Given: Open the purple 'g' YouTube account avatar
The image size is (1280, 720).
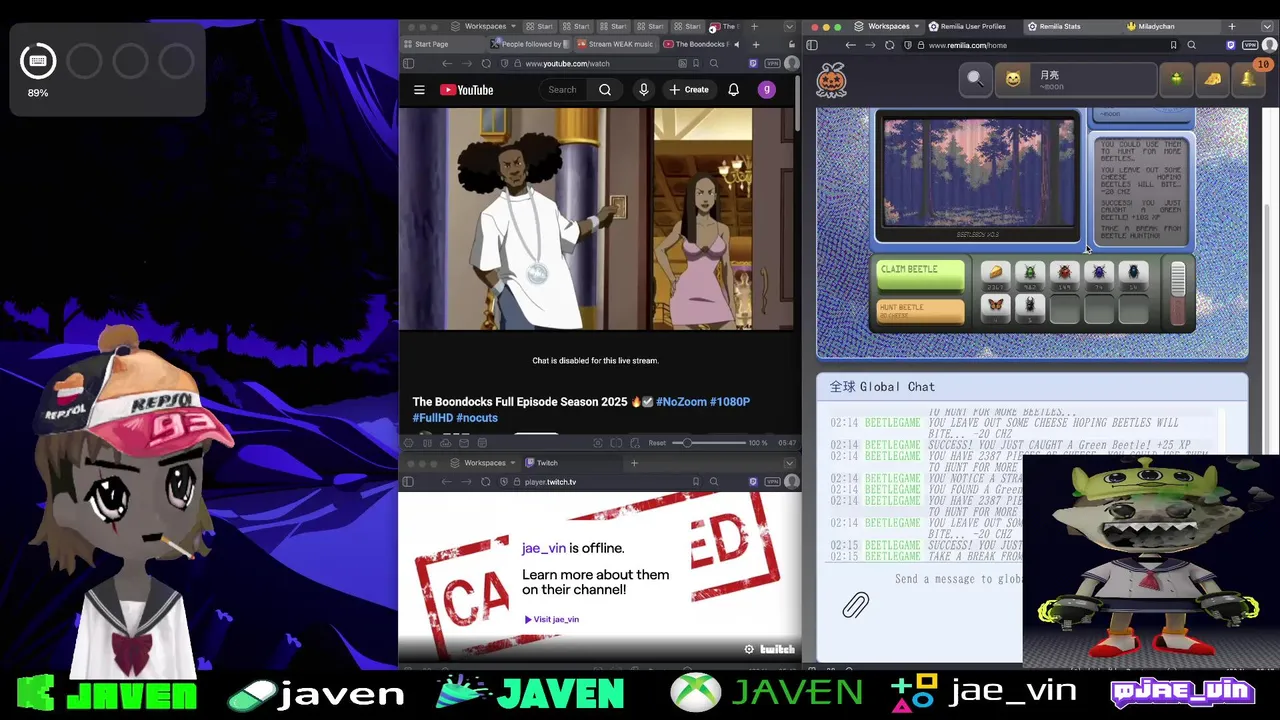Looking at the screenshot, I should pos(767,90).
